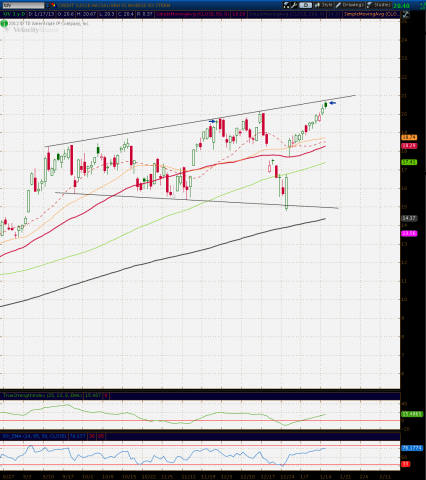Click the RSI_EMA study header
Image resolution: width=426 pixels, height=480 pixels.
[x=34, y=436]
